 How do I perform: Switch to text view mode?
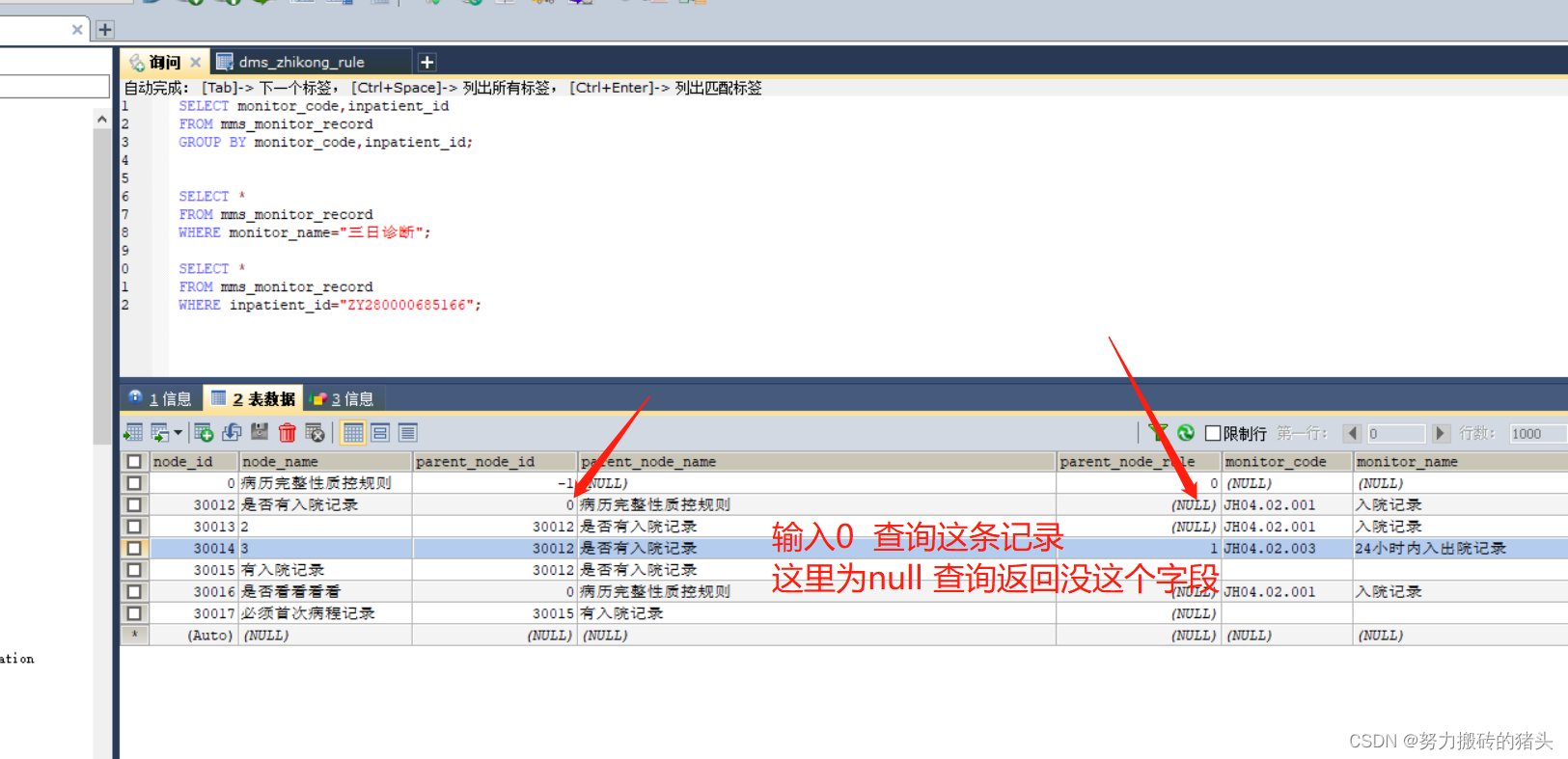407,433
